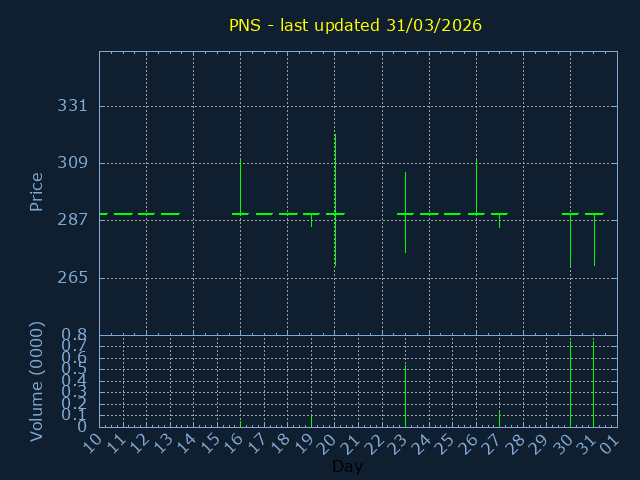Viewport: 640px width, 480px height.
Task: Click the Price axis label
Action: click(37, 191)
